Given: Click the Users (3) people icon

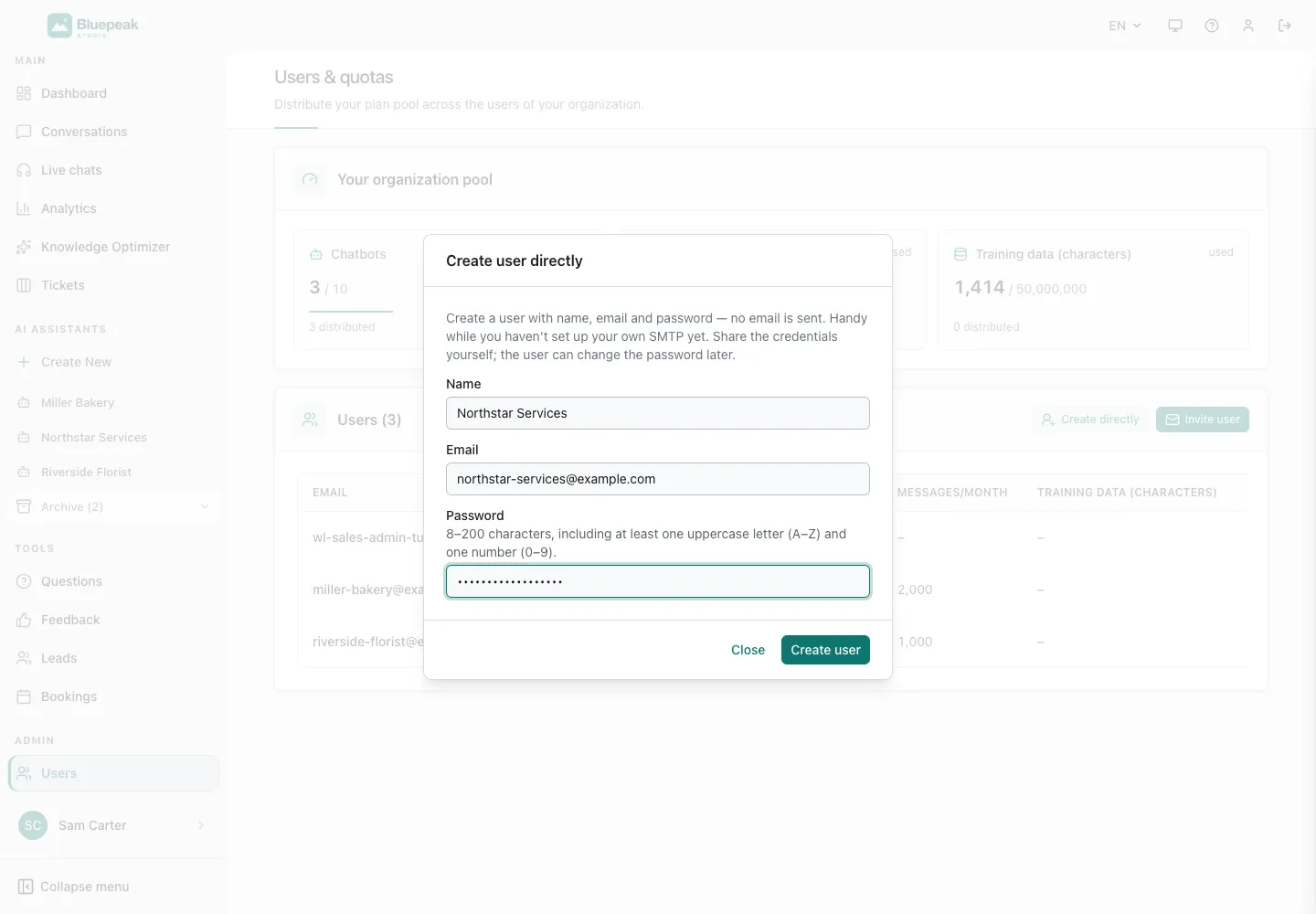Looking at the screenshot, I should click(310, 420).
